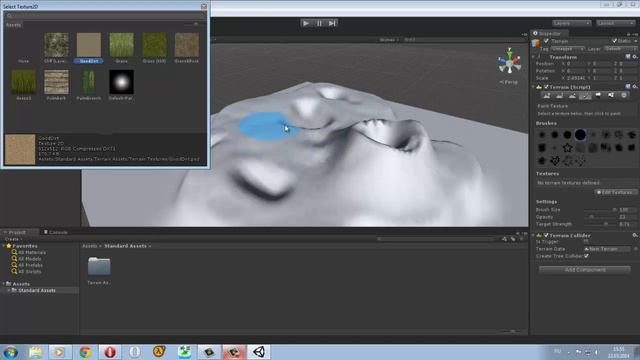Open the Gizmos menu in scene view
The height and width of the screenshot is (360, 640).
(x=389, y=40)
